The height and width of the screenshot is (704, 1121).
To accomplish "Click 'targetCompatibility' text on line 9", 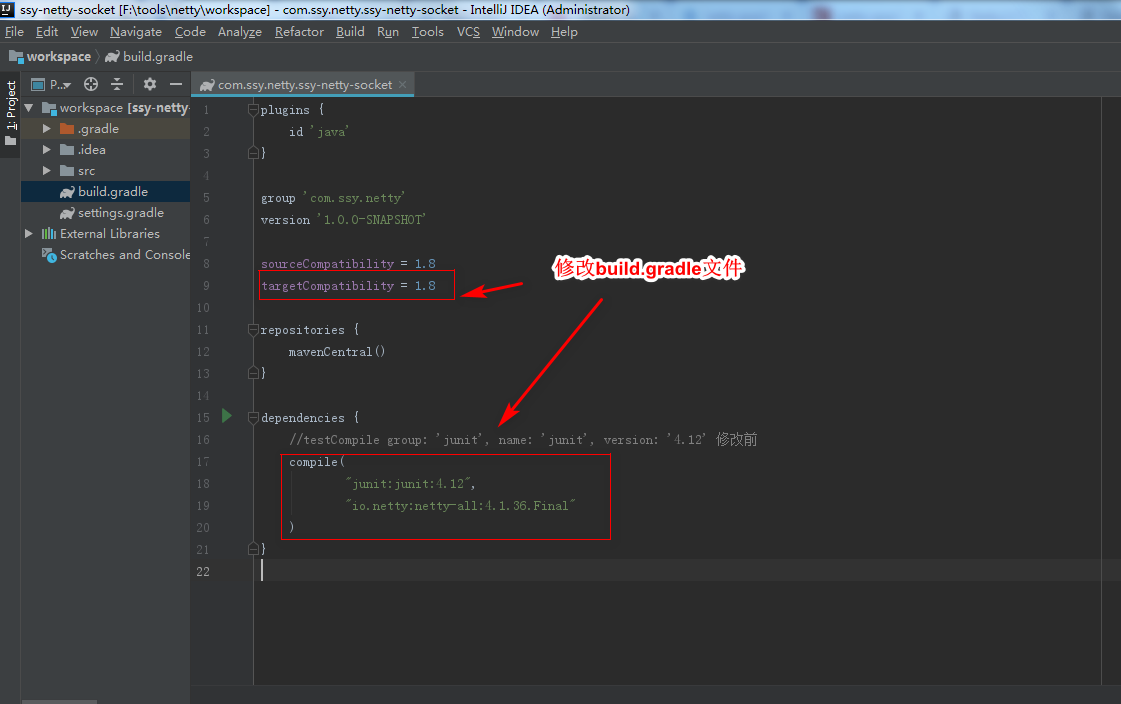I will point(327,286).
